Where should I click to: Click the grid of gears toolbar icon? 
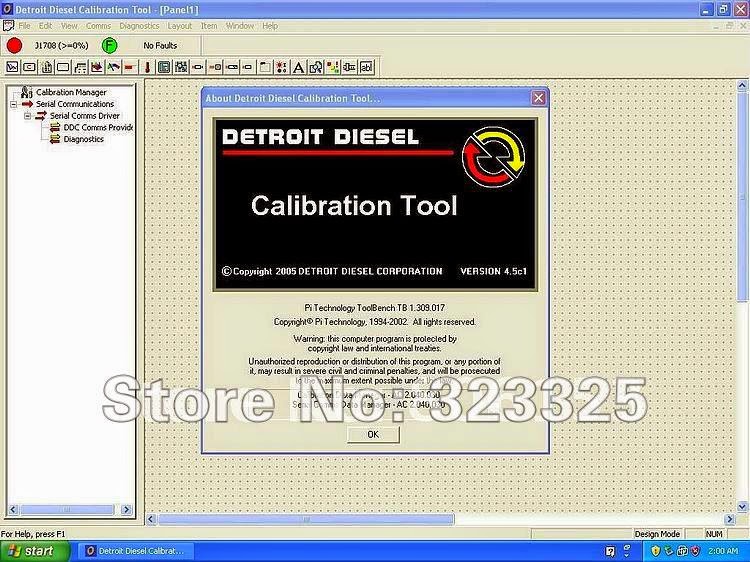point(181,67)
